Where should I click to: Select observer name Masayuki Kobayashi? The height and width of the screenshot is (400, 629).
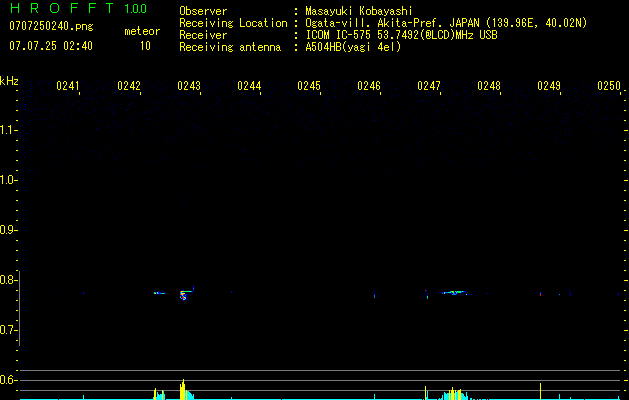359,11
